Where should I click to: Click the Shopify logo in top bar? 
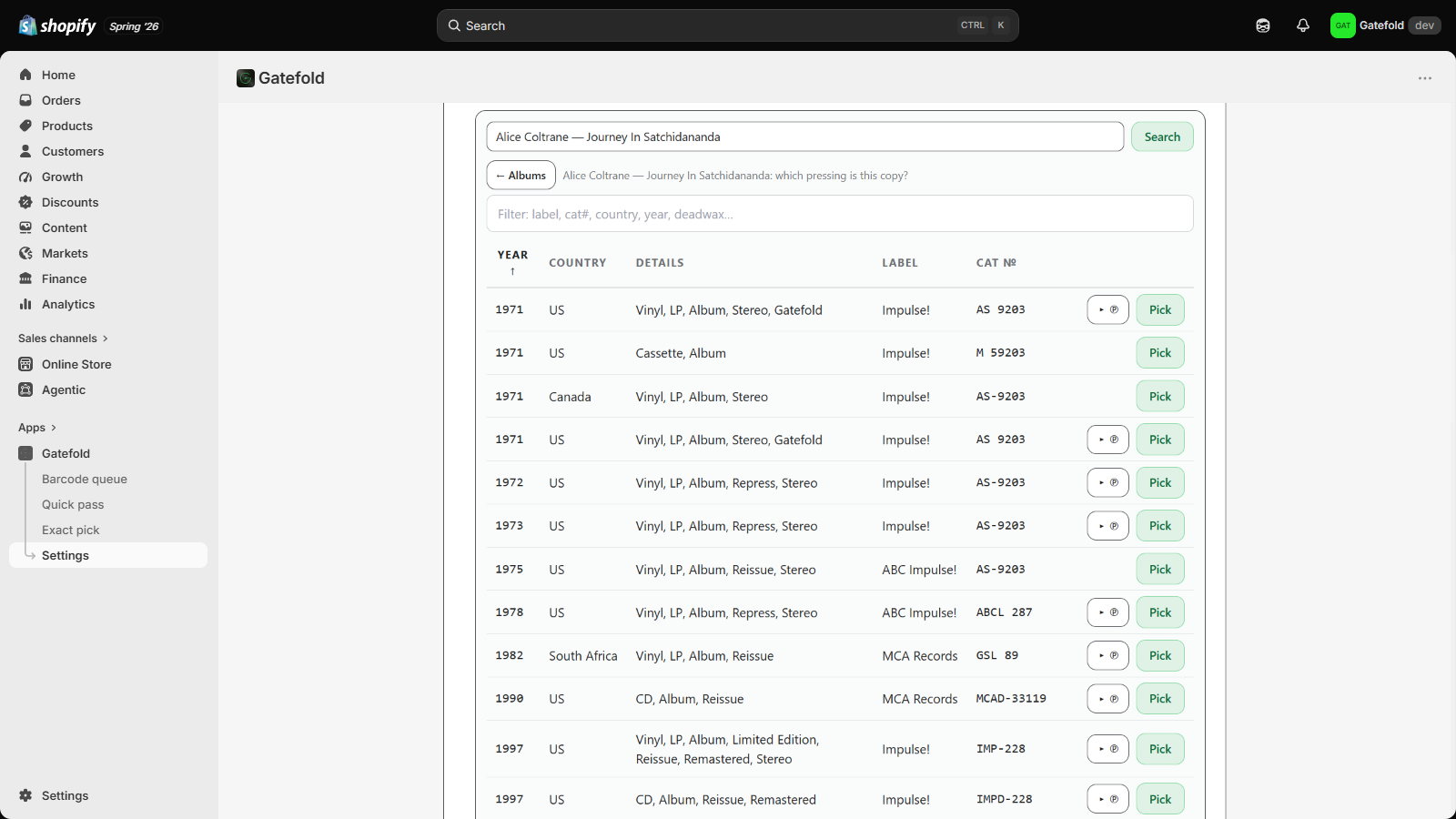tap(57, 25)
